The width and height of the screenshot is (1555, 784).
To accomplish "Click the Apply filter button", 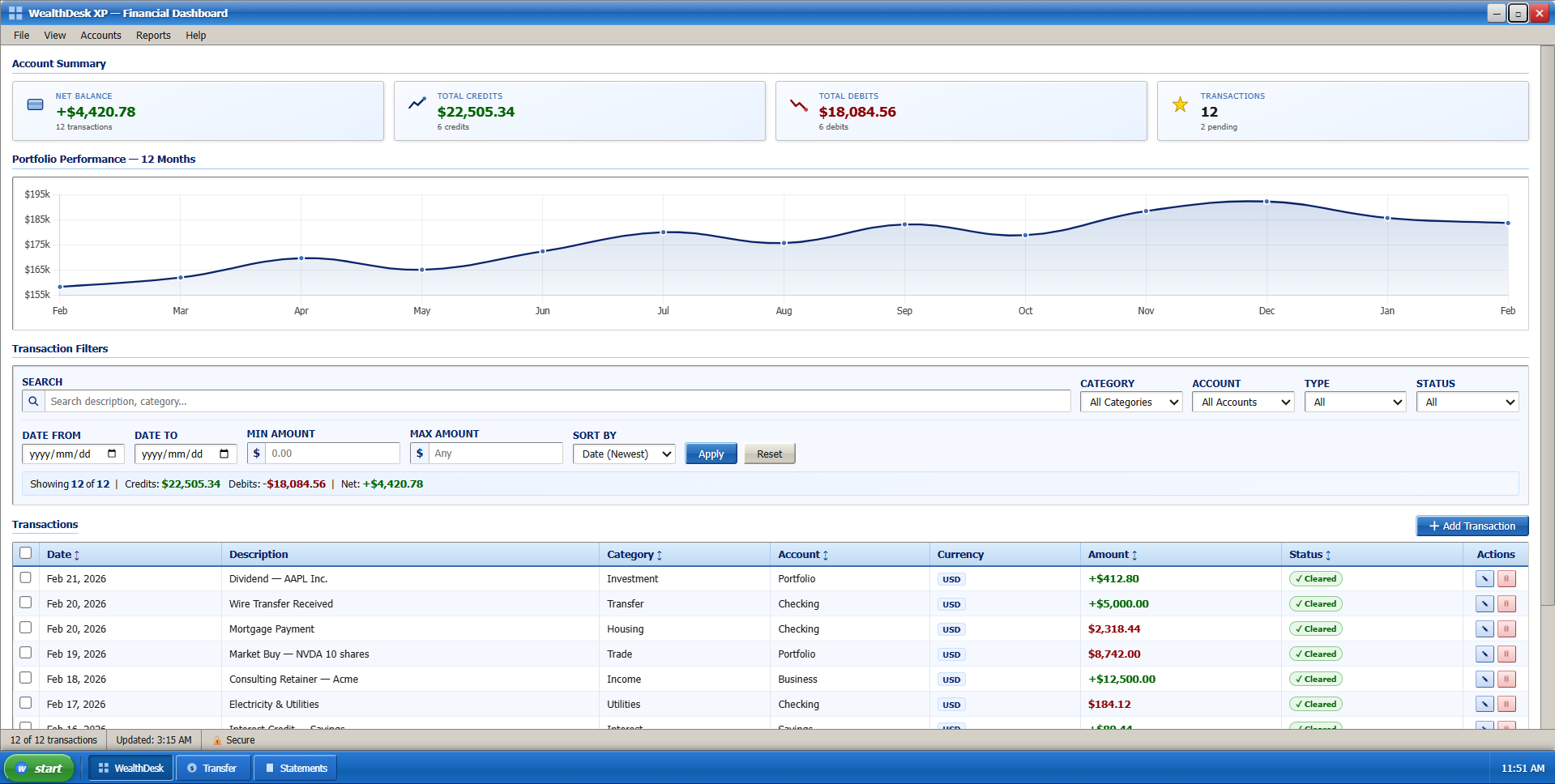I will pyautogui.click(x=711, y=454).
